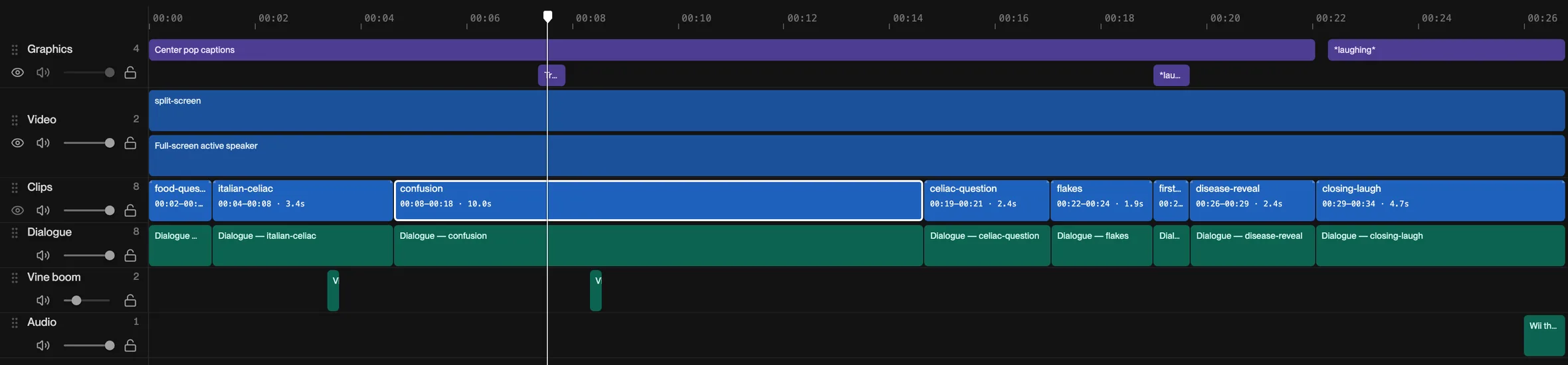Toggle visibility eye on Clips track
This screenshot has width=1568, height=365.
[18, 210]
